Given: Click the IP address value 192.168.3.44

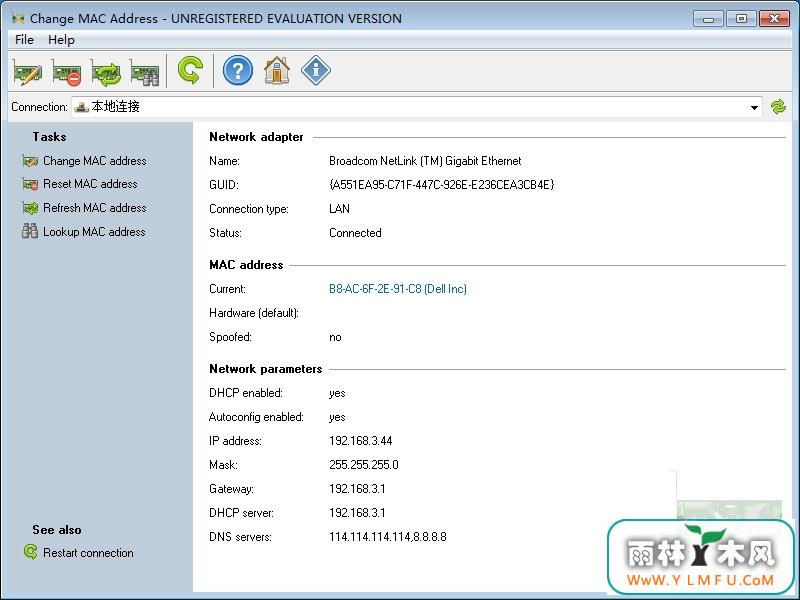Looking at the screenshot, I should [x=361, y=441].
